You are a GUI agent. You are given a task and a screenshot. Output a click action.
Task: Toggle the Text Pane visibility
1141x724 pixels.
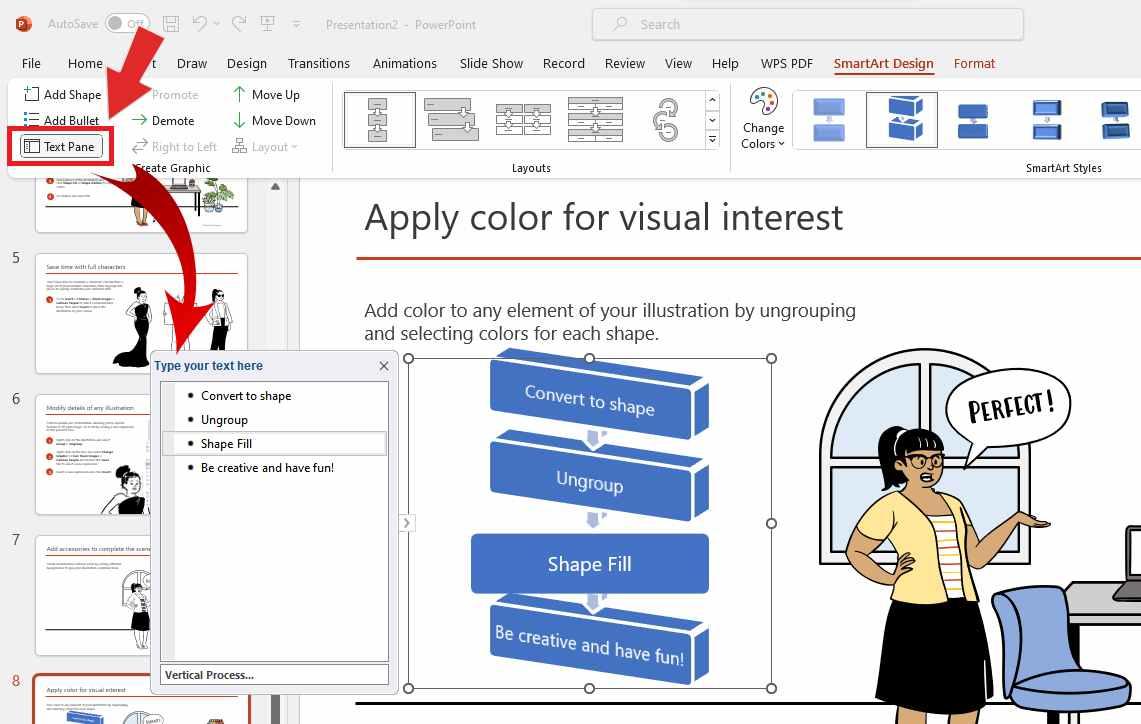60,146
